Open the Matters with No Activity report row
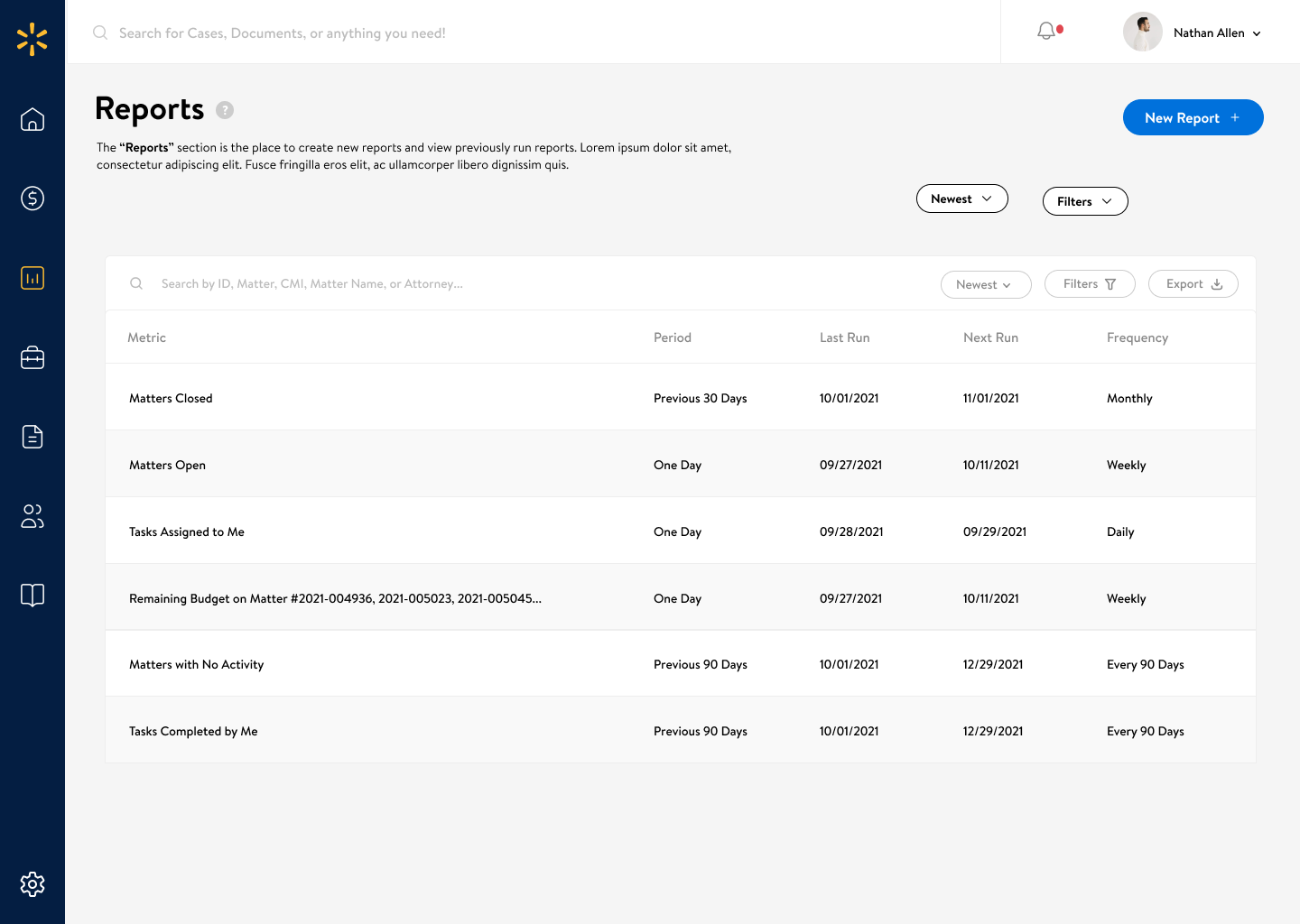The width and height of the screenshot is (1300, 924). [197, 665]
